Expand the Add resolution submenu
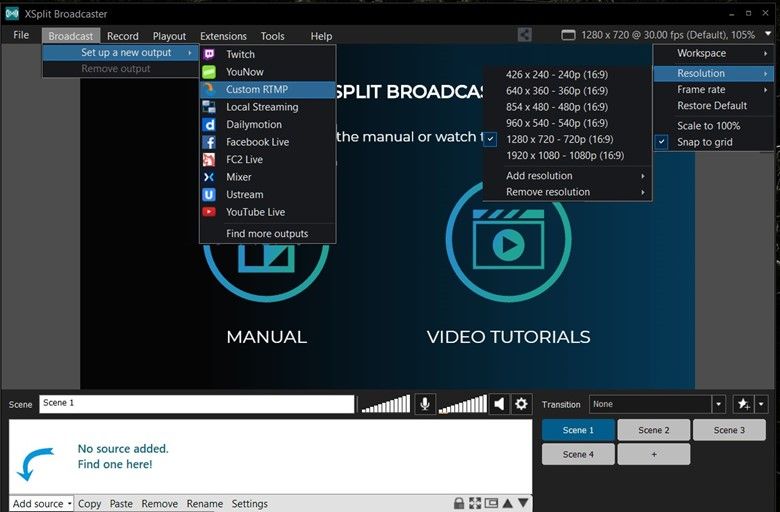The image size is (780, 512). pos(568,176)
